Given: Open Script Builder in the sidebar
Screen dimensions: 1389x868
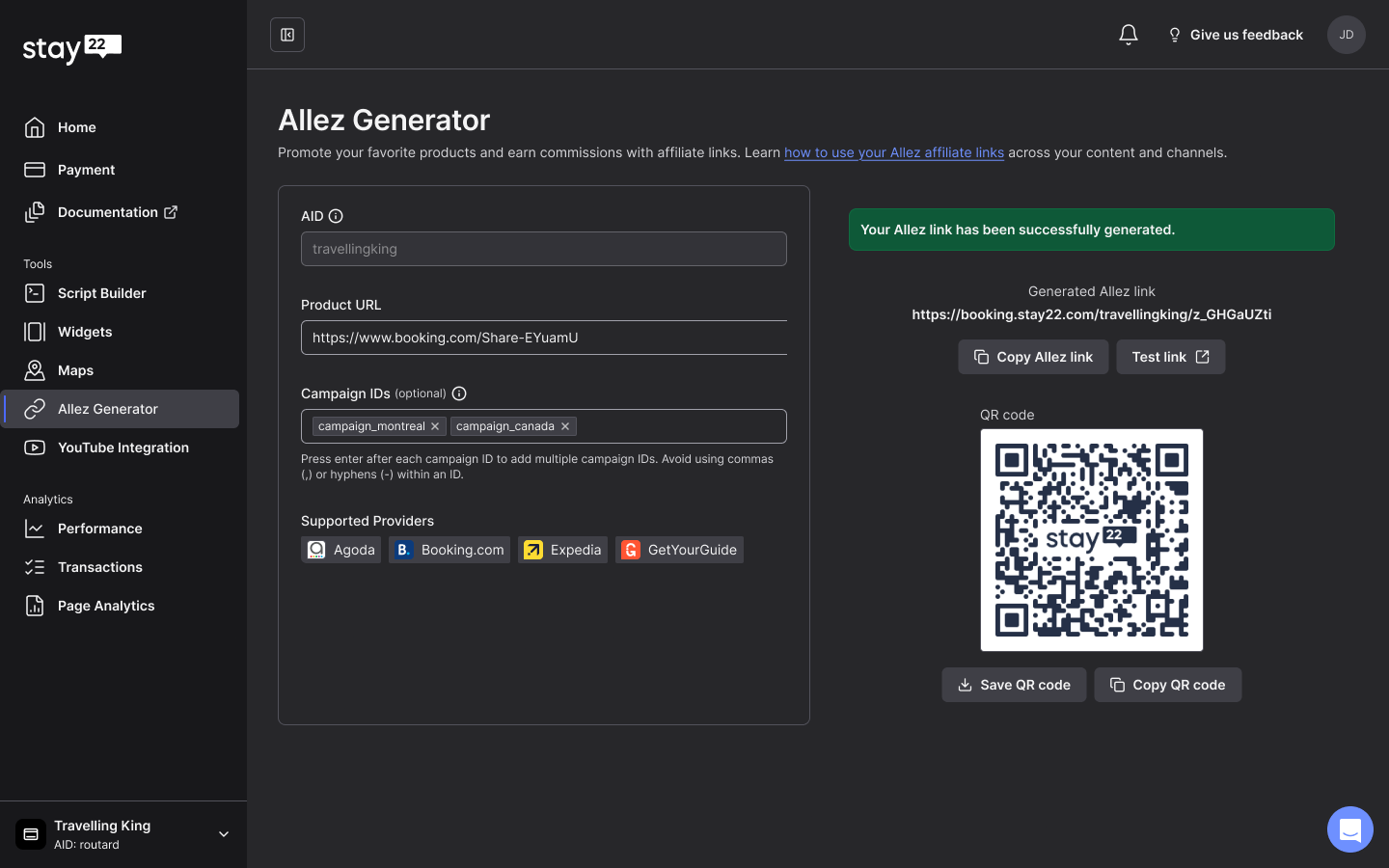Looking at the screenshot, I should pos(101,293).
